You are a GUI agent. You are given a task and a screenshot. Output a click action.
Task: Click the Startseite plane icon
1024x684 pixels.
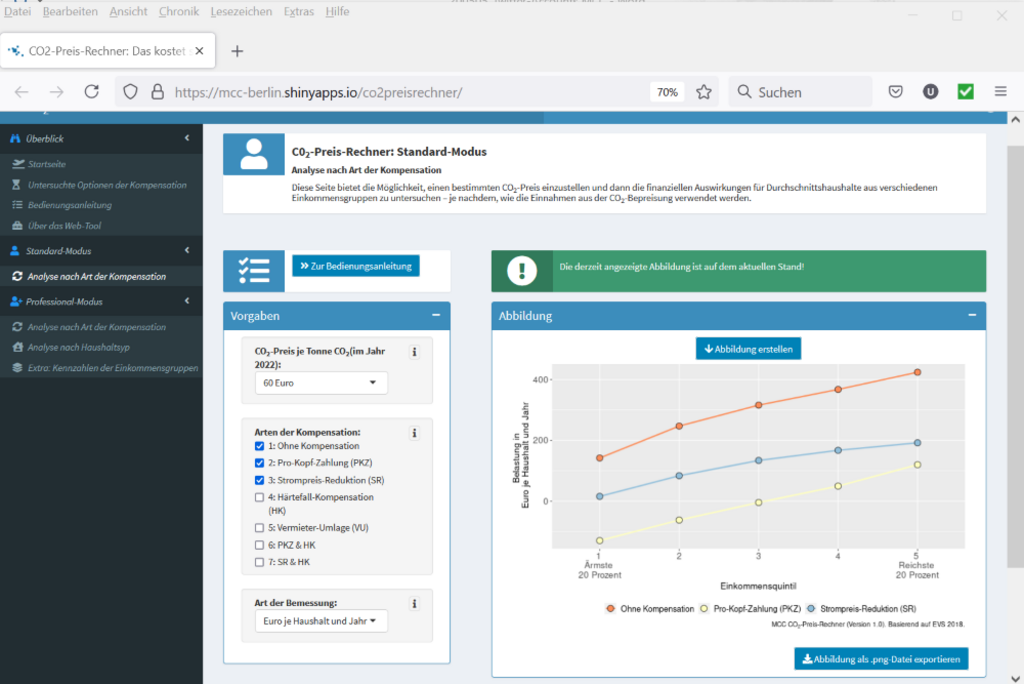18,164
